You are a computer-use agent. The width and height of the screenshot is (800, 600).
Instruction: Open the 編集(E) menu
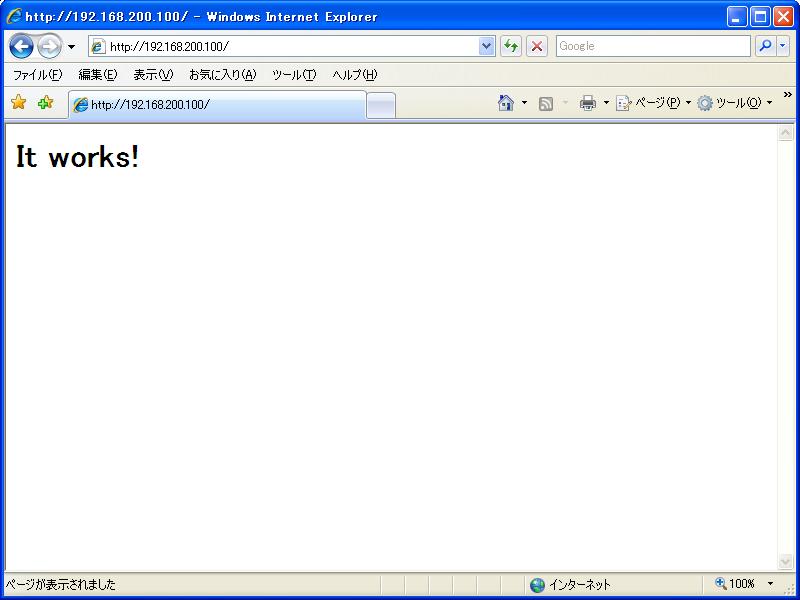coord(97,75)
